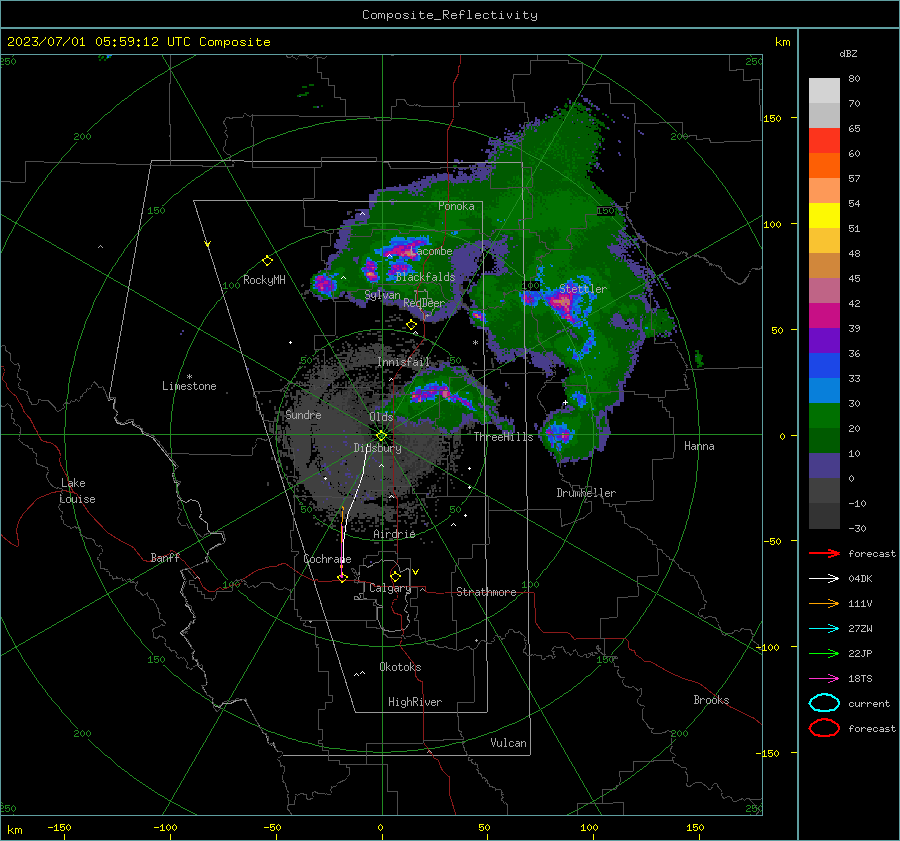Image resolution: width=900 pixels, height=841 pixels.
Task: Click the storm cell northeast of Olds
Action: click(441, 393)
